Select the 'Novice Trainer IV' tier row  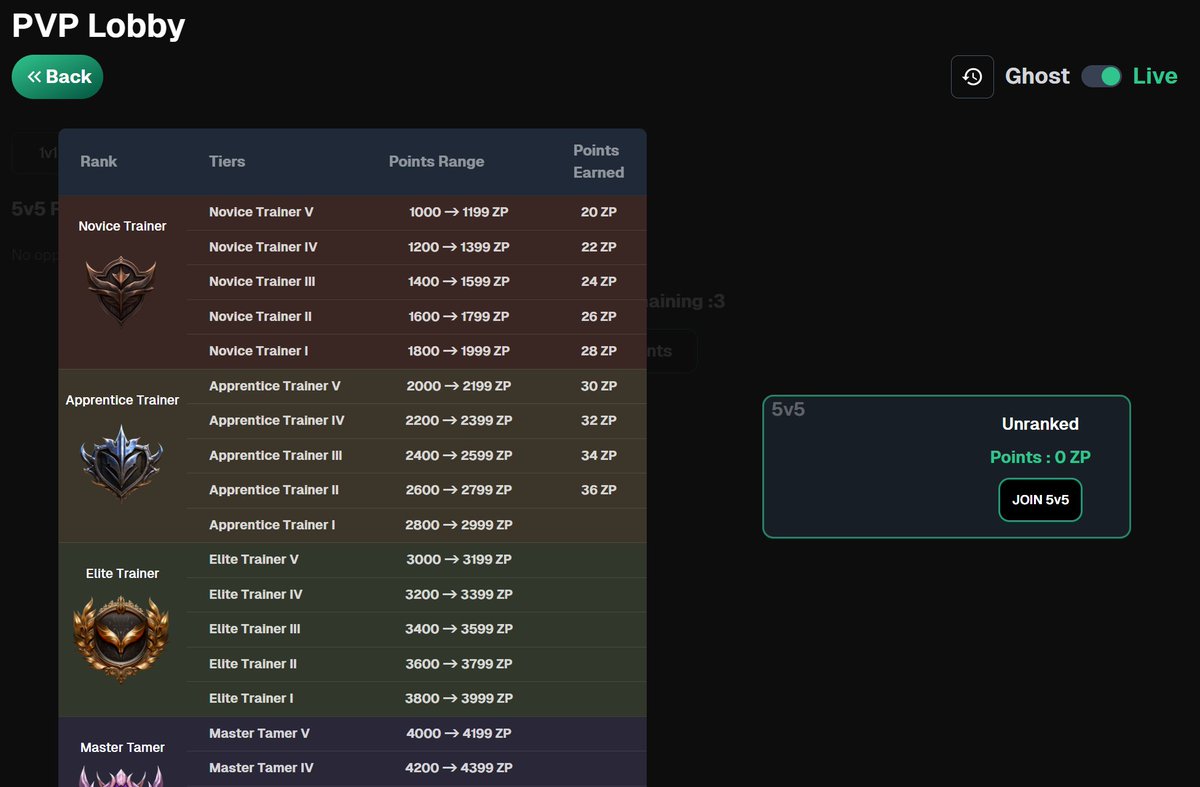(417, 247)
